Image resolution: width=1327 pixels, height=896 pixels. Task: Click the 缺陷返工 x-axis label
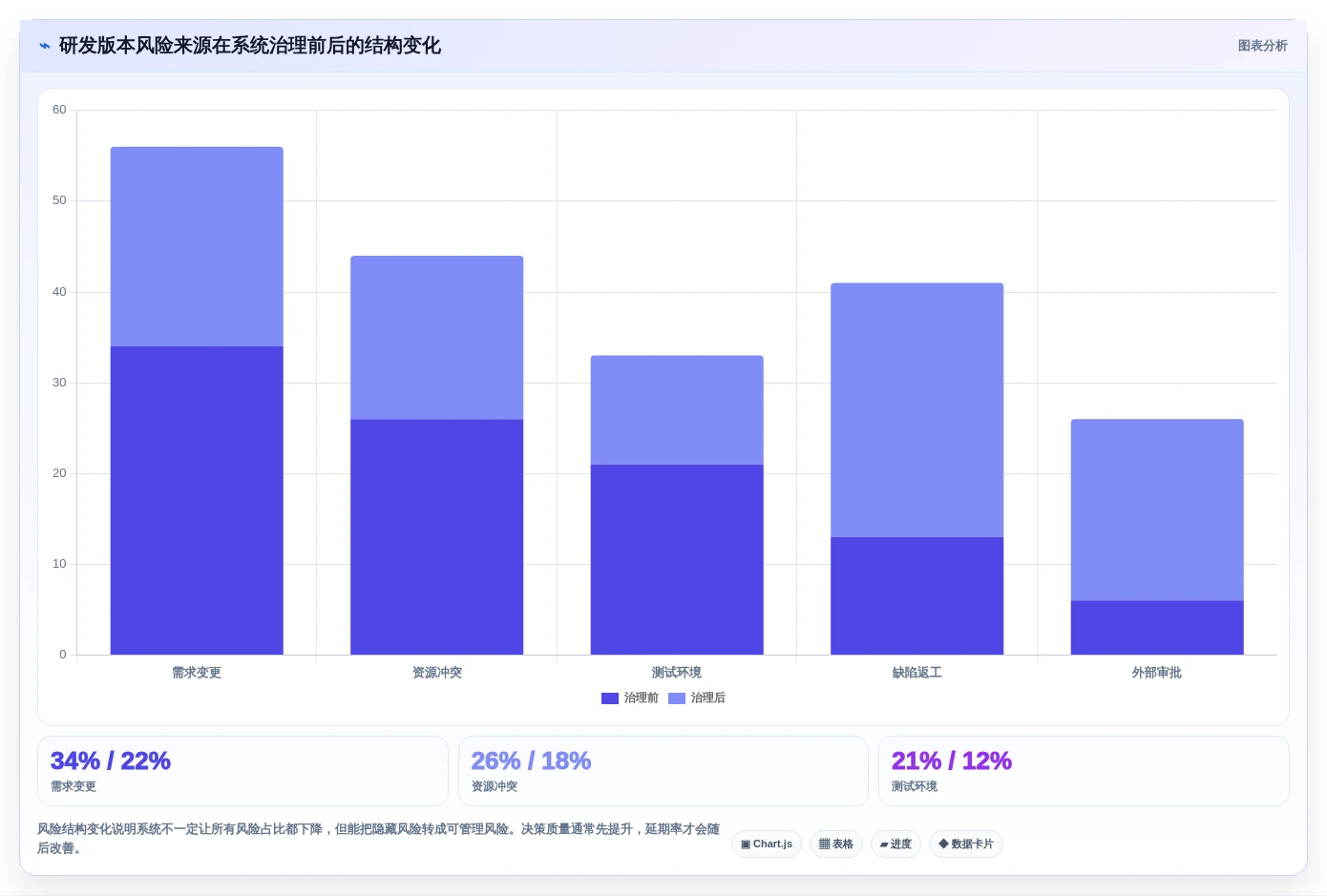[x=916, y=673]
